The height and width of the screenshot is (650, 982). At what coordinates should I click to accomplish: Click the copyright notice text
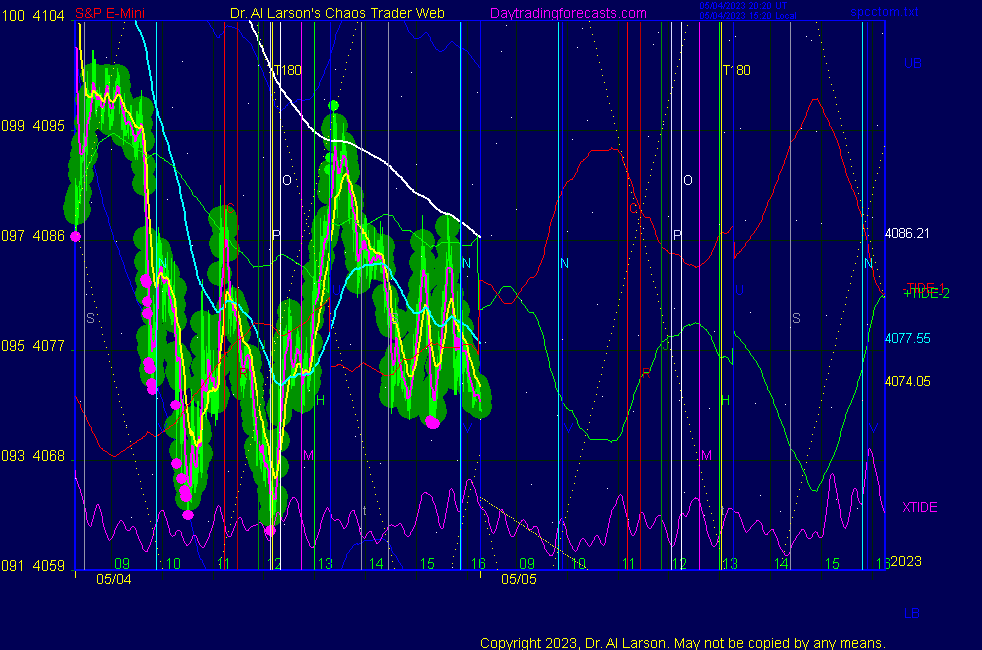point(683,643)
